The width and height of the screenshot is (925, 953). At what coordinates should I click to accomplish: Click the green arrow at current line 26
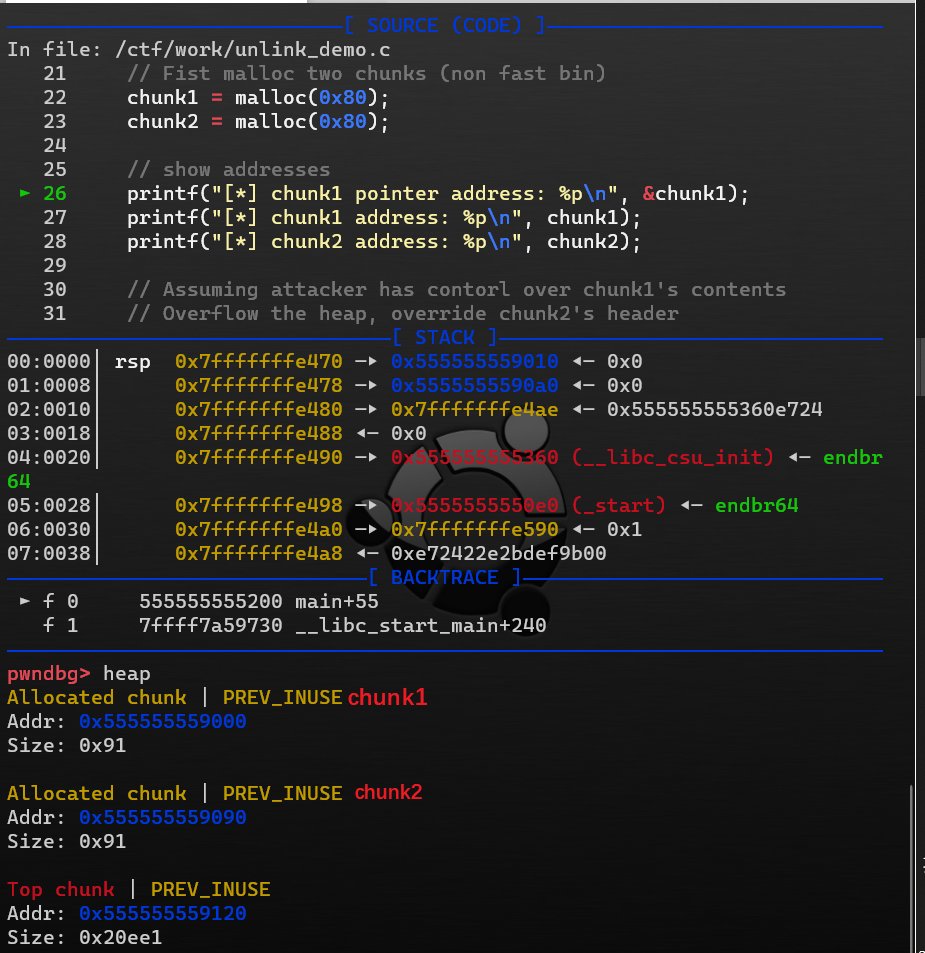coord(25,193)
